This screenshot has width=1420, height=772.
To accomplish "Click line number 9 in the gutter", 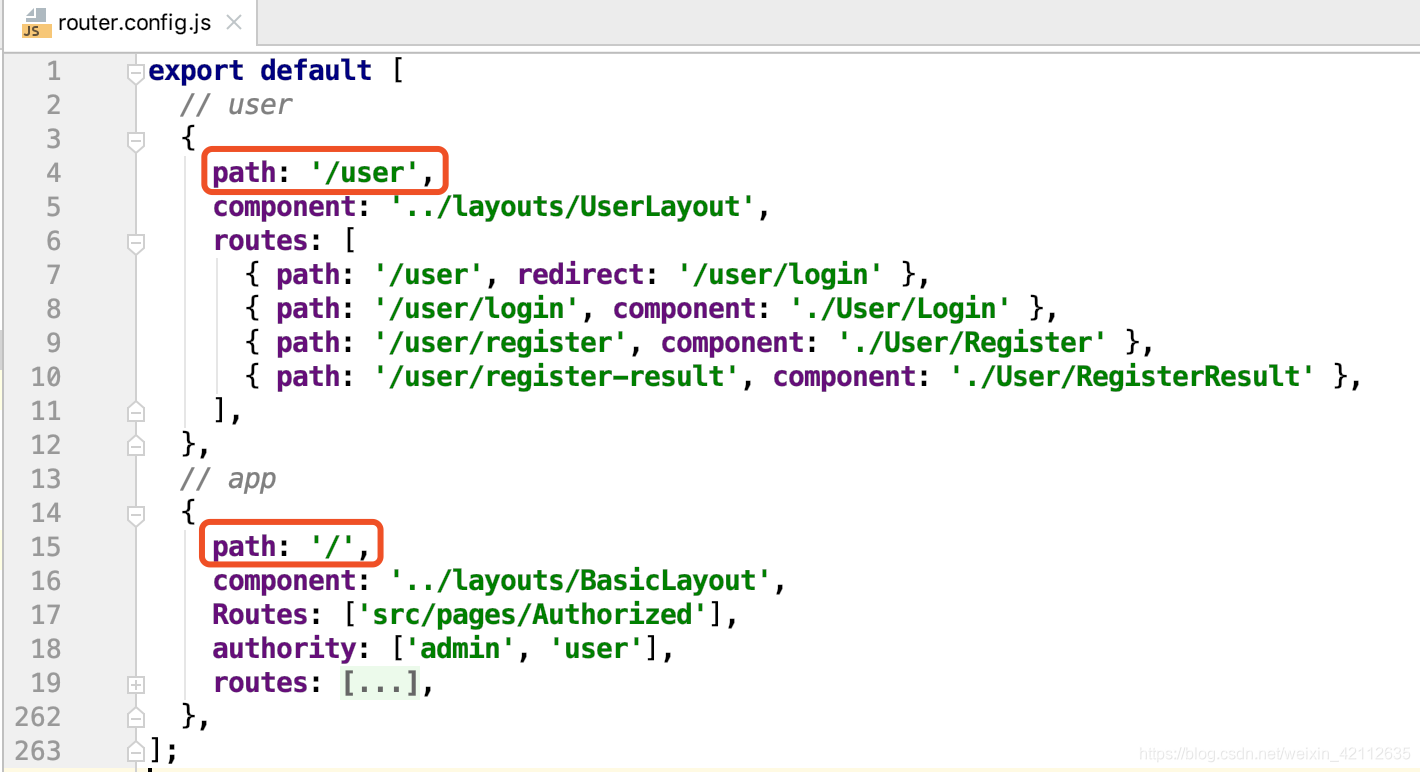I will (53, 343).
